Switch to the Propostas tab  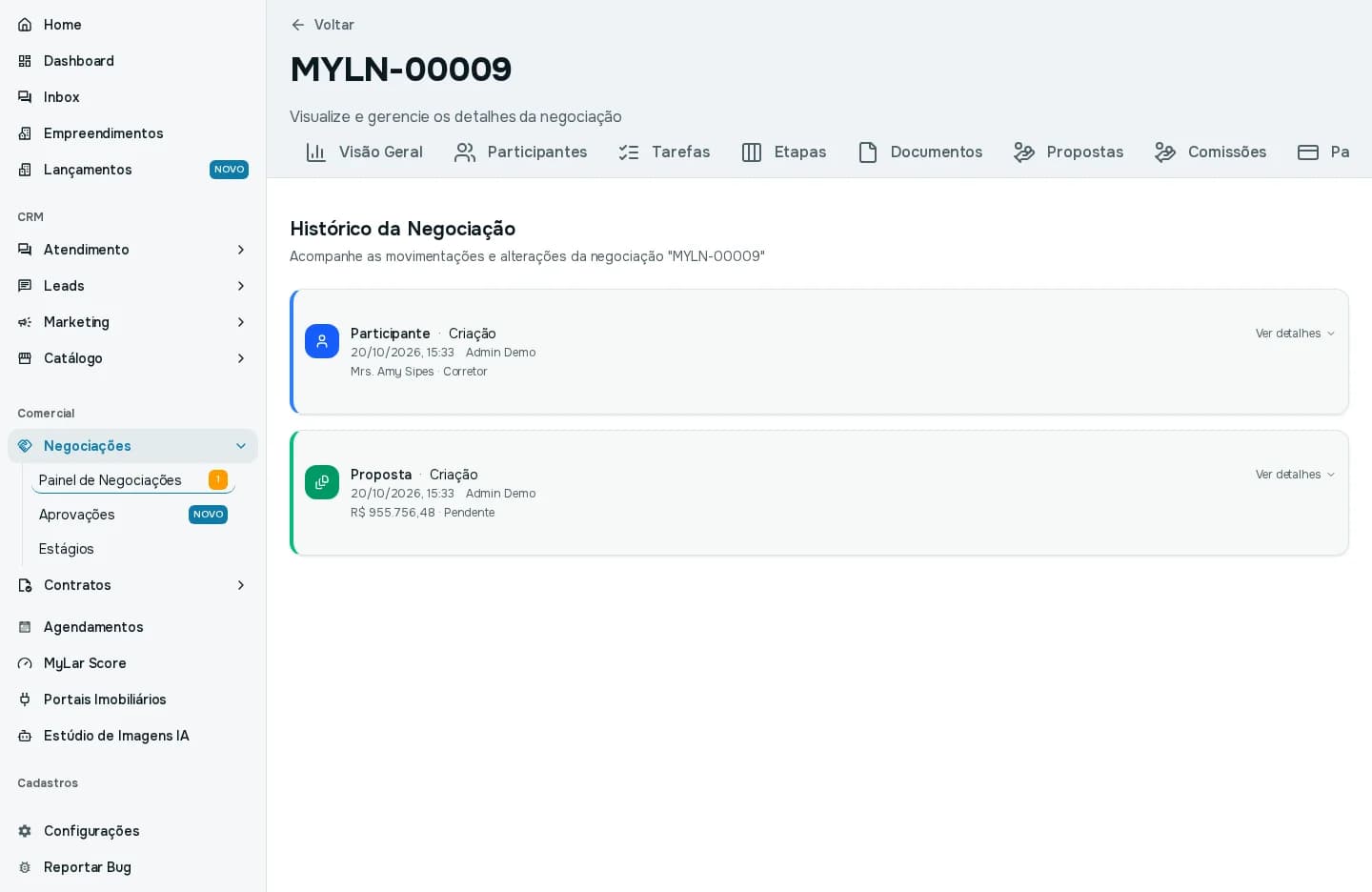tap(1068, 152)
